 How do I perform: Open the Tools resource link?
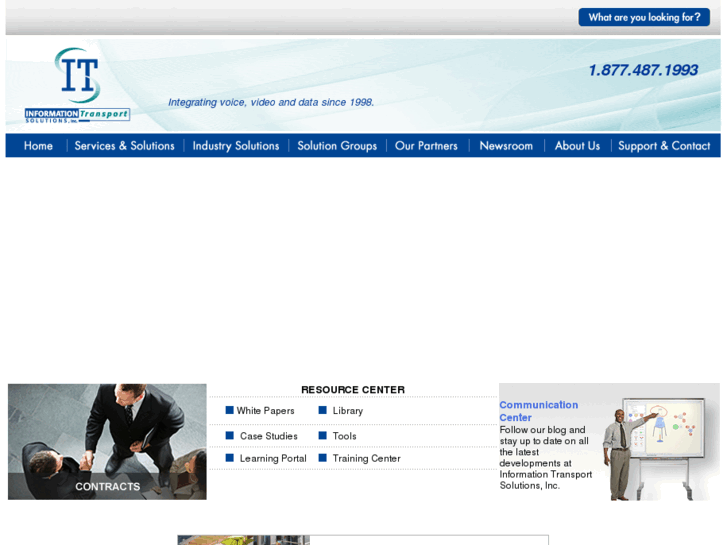point(344,436)
